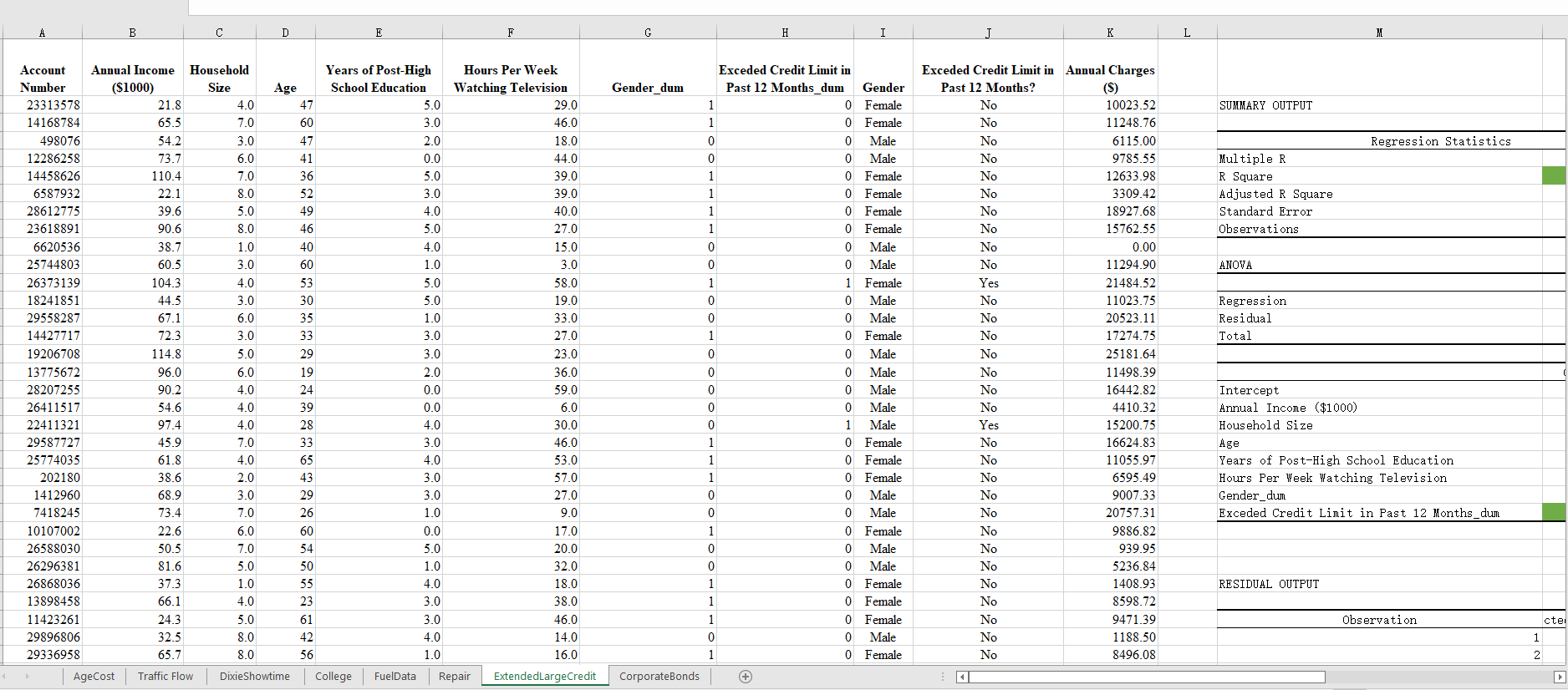Select column A header

point(43,33)
